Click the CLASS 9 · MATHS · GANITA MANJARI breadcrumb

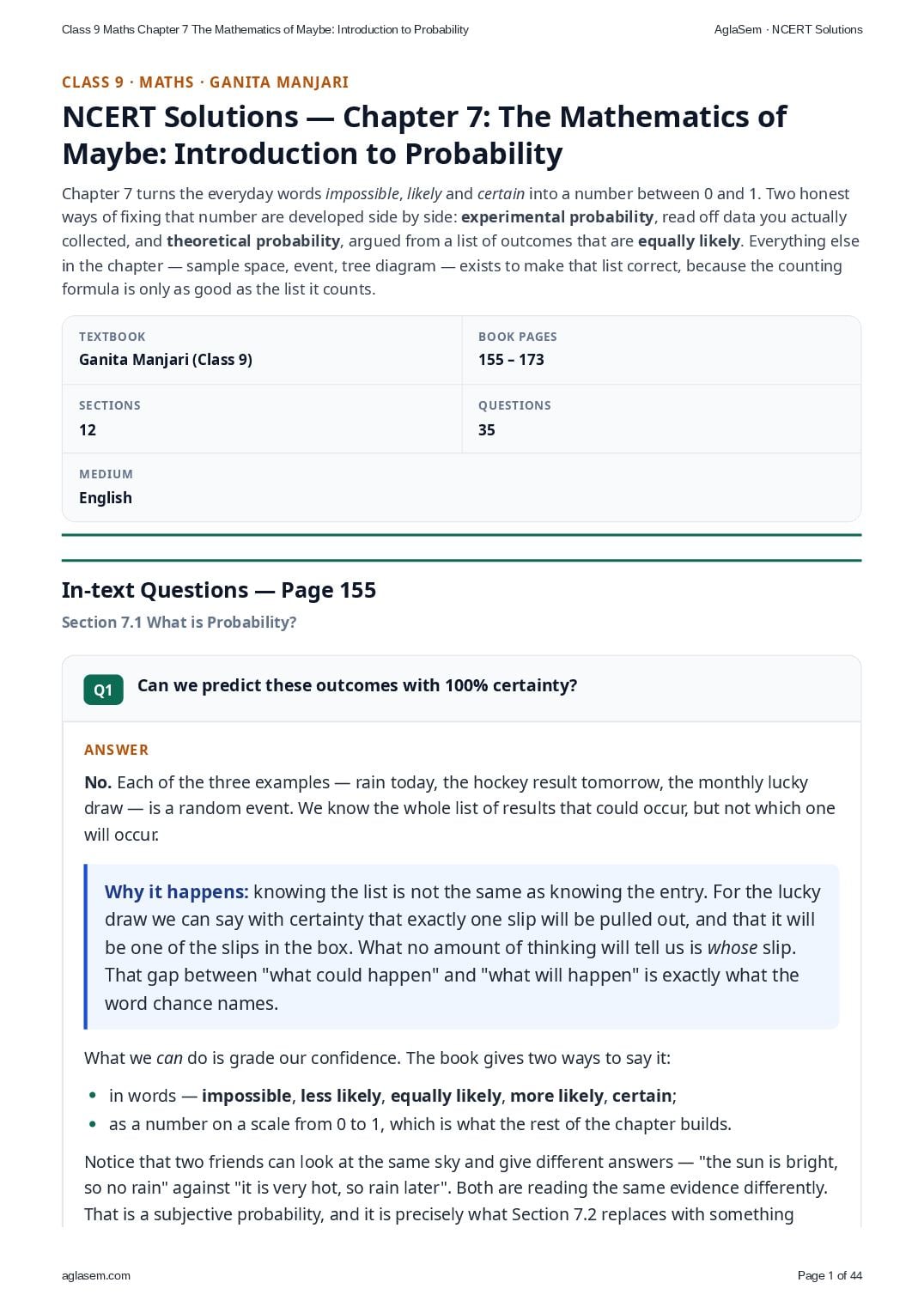pyautogui.click(x=205, y=82)
